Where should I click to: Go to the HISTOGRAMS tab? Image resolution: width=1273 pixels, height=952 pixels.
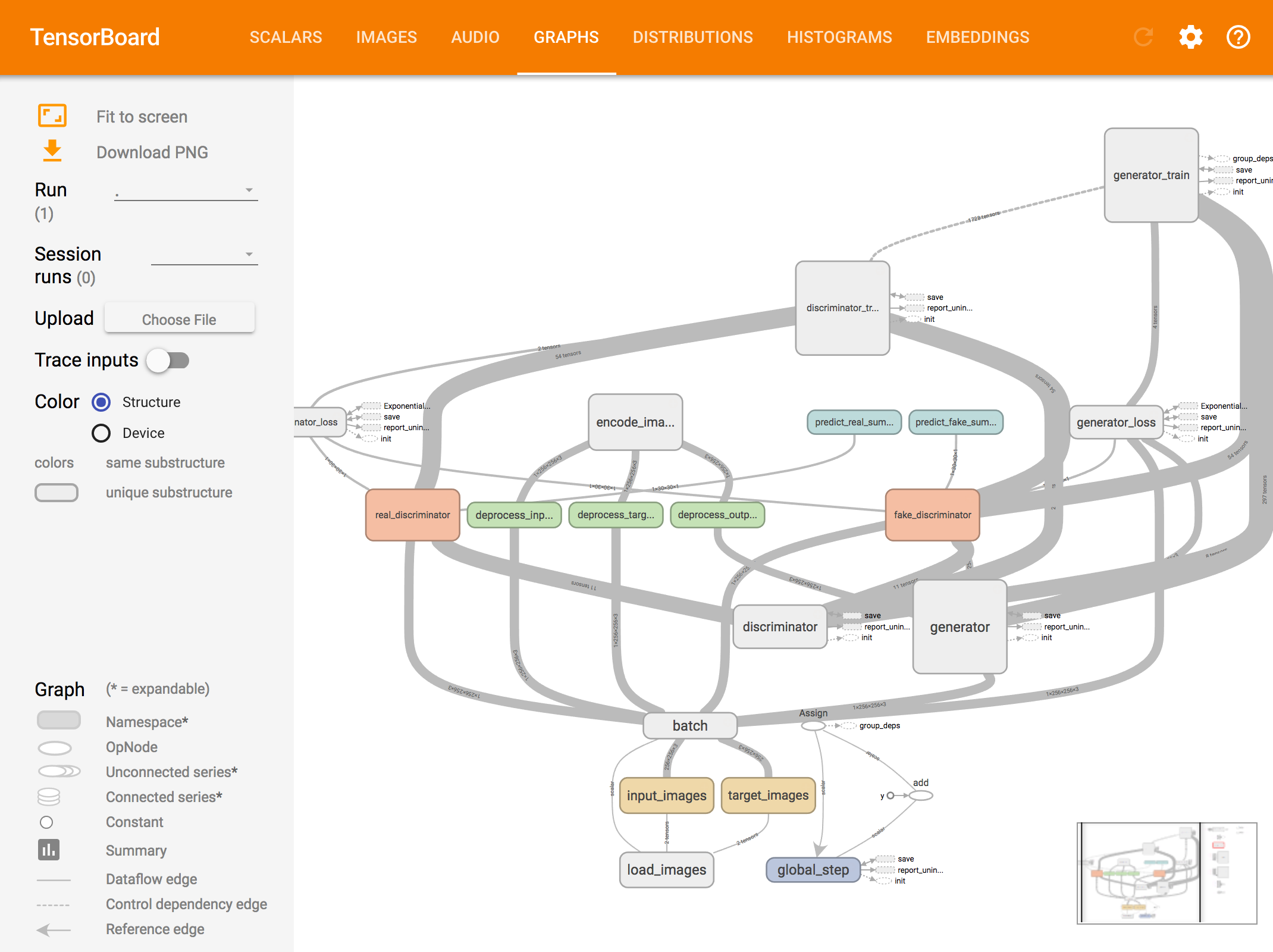839,37
